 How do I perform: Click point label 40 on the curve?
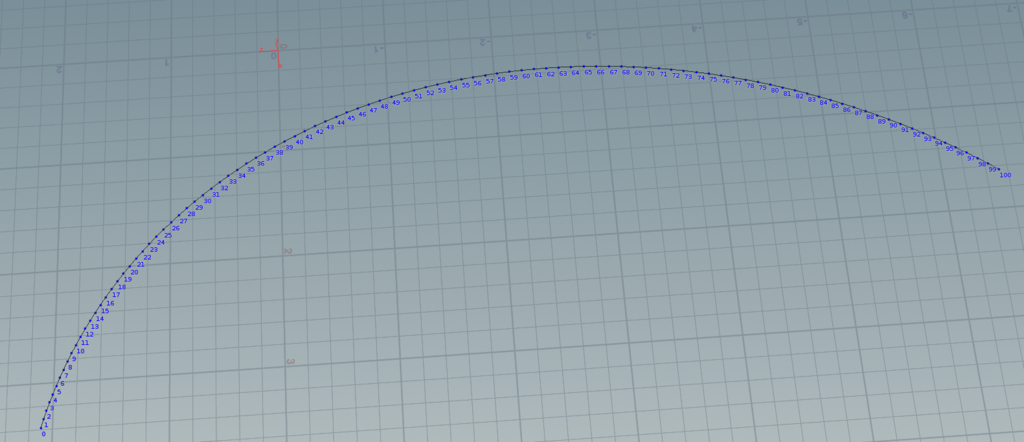[299, 142]
